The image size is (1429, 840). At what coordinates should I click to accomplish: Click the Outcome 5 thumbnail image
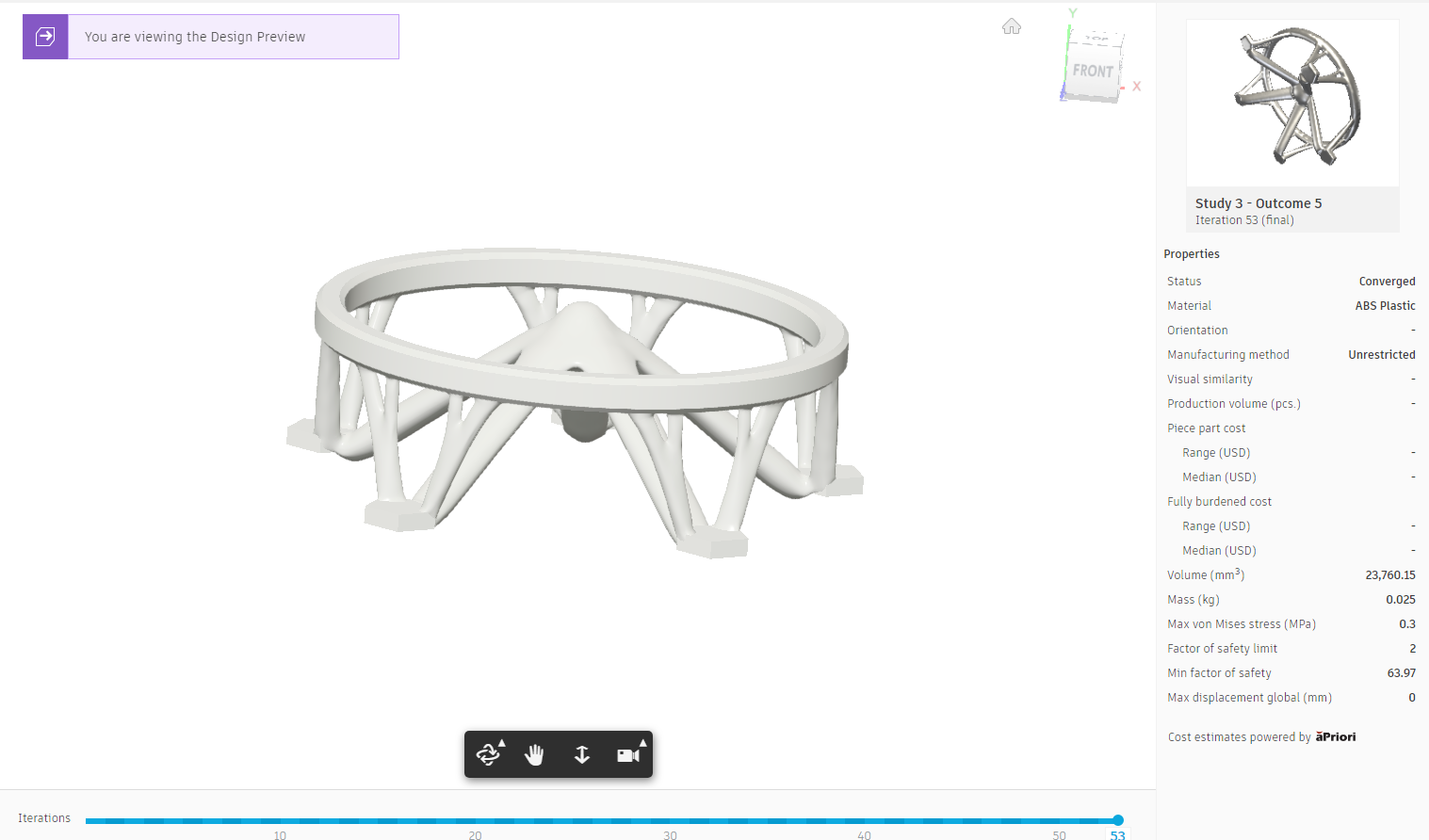coord(1292,103)
